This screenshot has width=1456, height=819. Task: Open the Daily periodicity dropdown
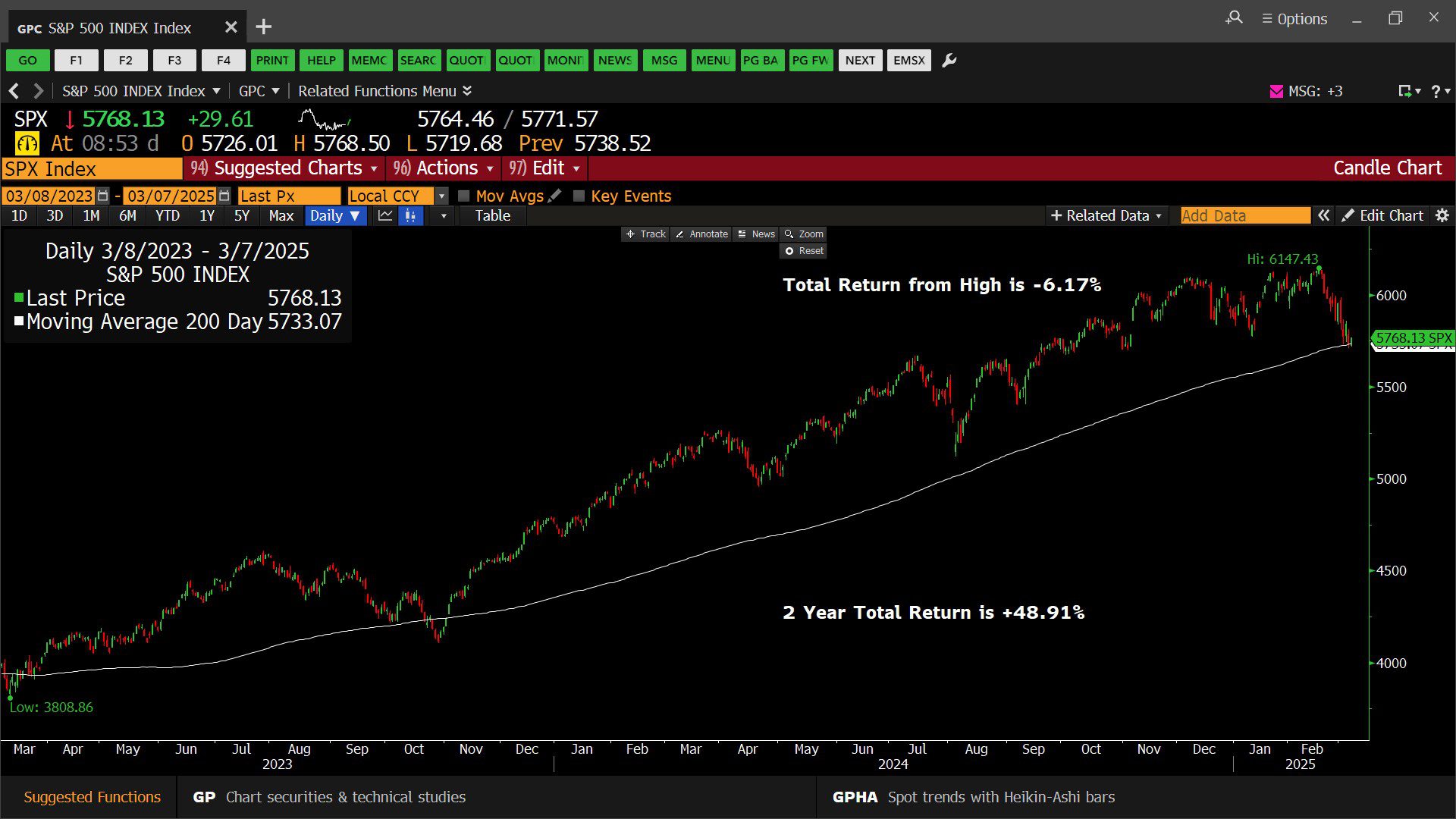click(x=334, y=216)
